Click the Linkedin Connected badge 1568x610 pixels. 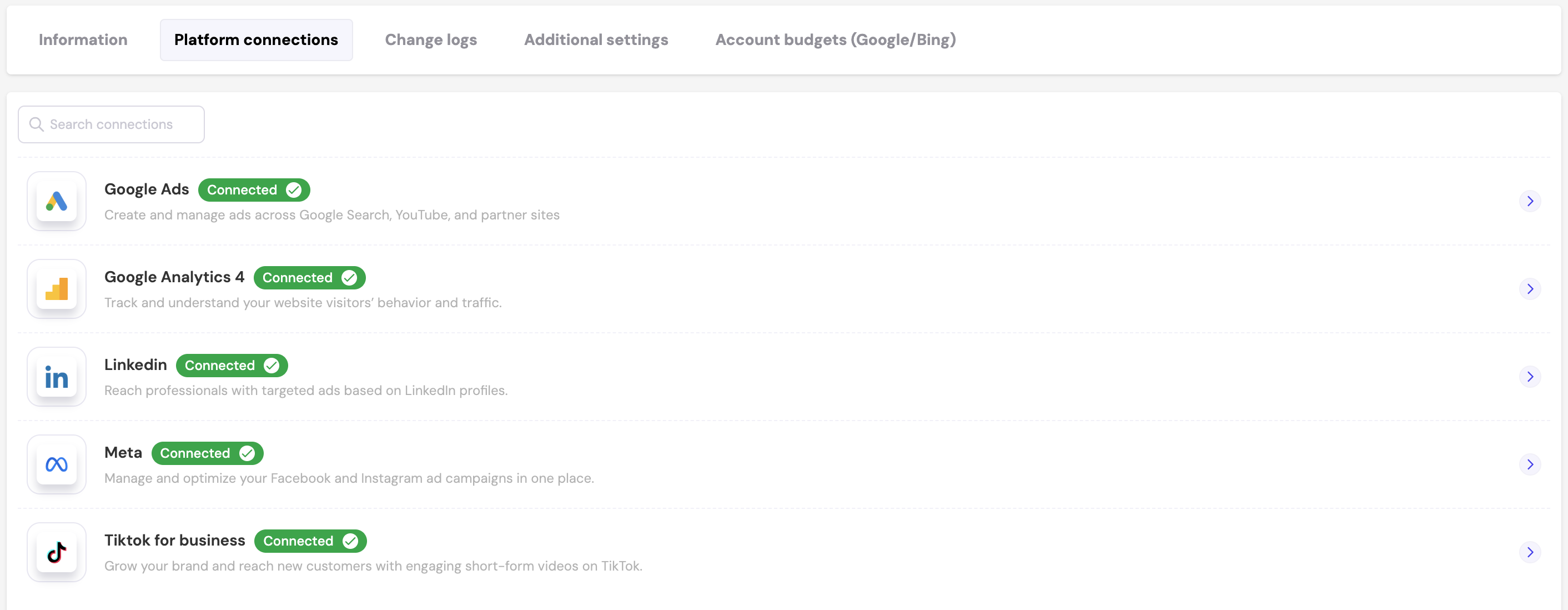click(232, 365)
